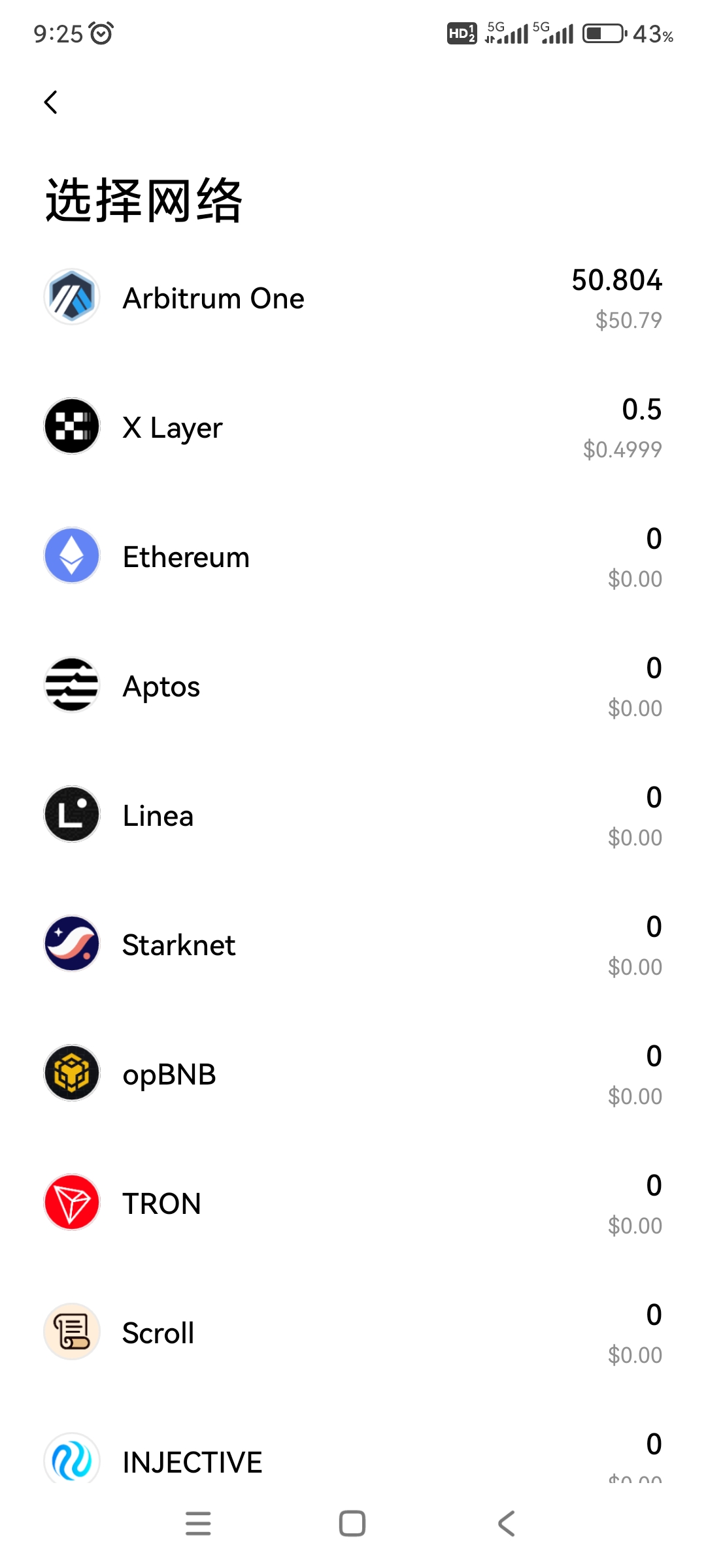Screen dimensions: 706x1568
Task: Tap the INJECTIVE blue swirl icon
Action: [x=72, y=1458]
